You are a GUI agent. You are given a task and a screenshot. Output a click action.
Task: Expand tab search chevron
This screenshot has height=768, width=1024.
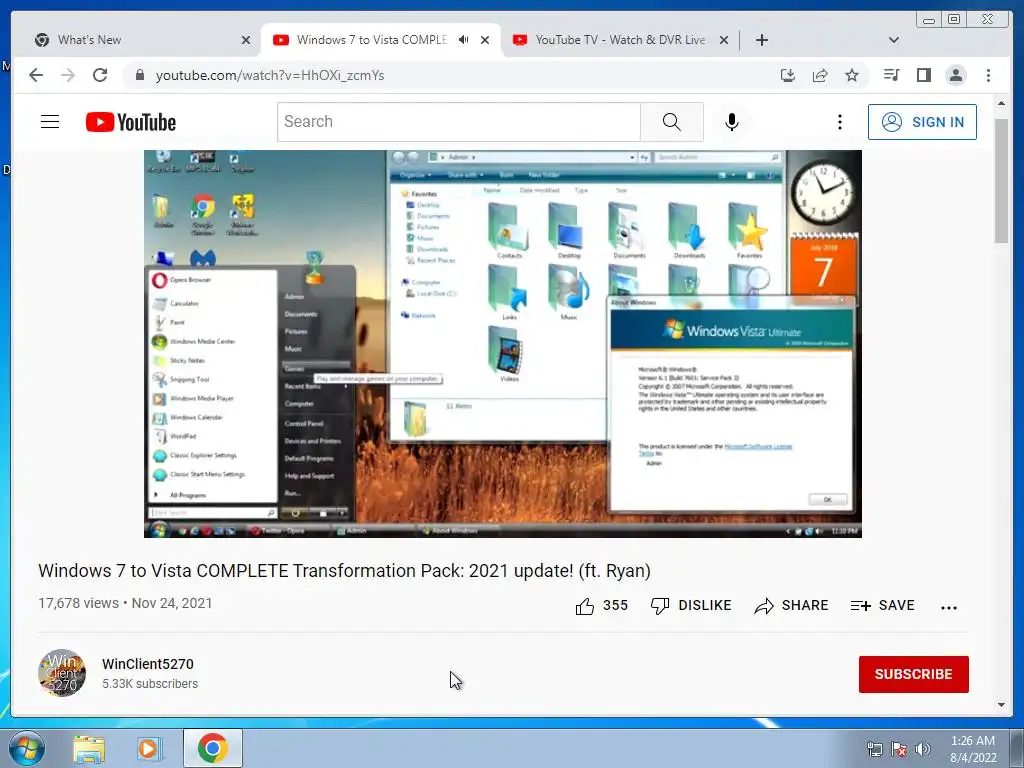pyautogui.click(x=894, y=40)
